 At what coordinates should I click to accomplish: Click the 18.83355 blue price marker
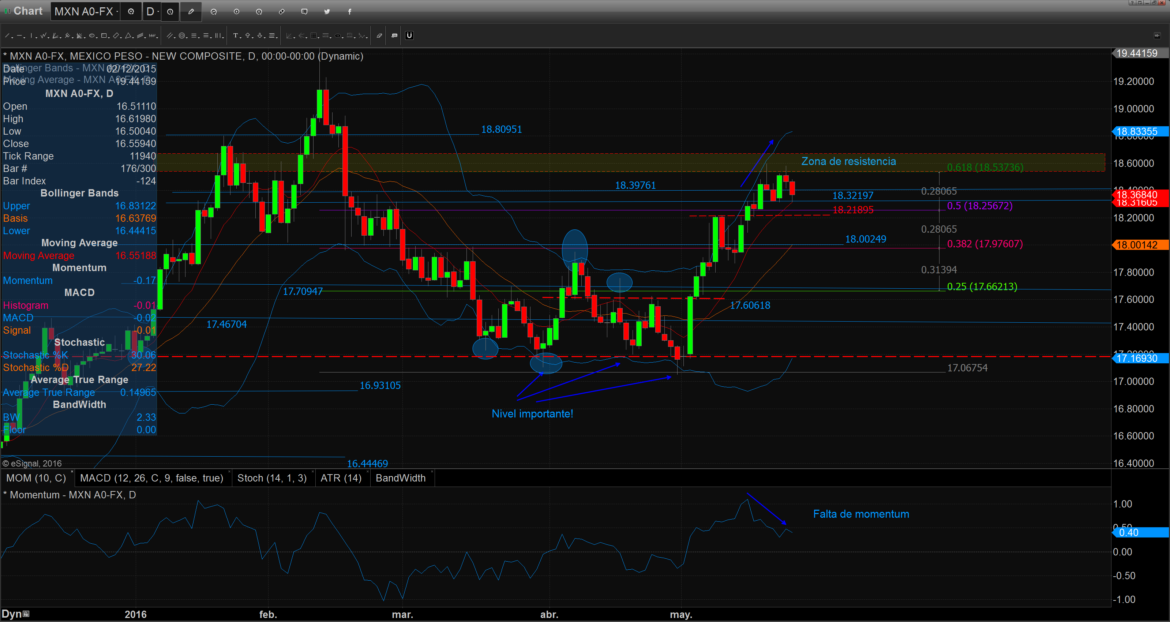[x=1140, y=131]
